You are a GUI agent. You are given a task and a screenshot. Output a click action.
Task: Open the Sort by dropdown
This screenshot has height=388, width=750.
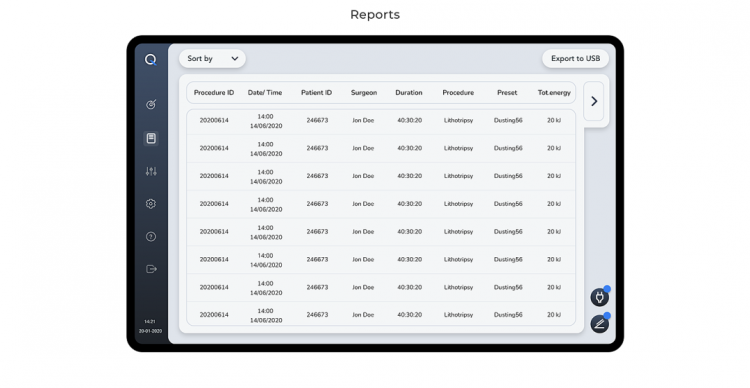coord(212,58)
